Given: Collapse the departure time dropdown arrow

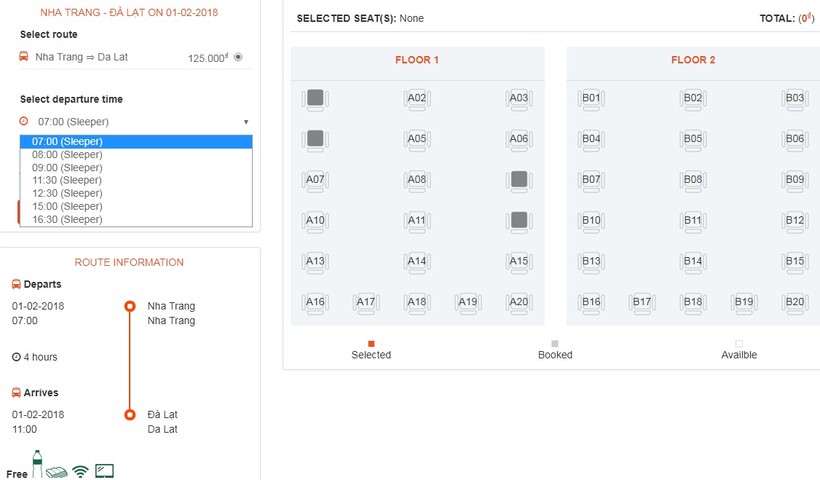Looking at the screenshot, I should click(246, 122).
